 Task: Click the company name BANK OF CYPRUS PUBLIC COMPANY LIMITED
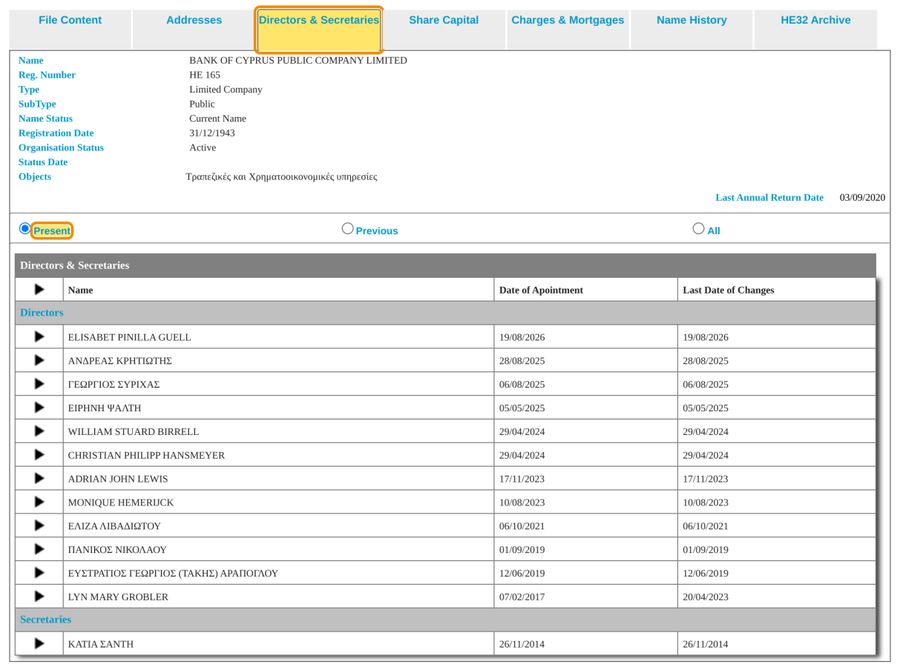pyautogui.click(x=298, y=60)
